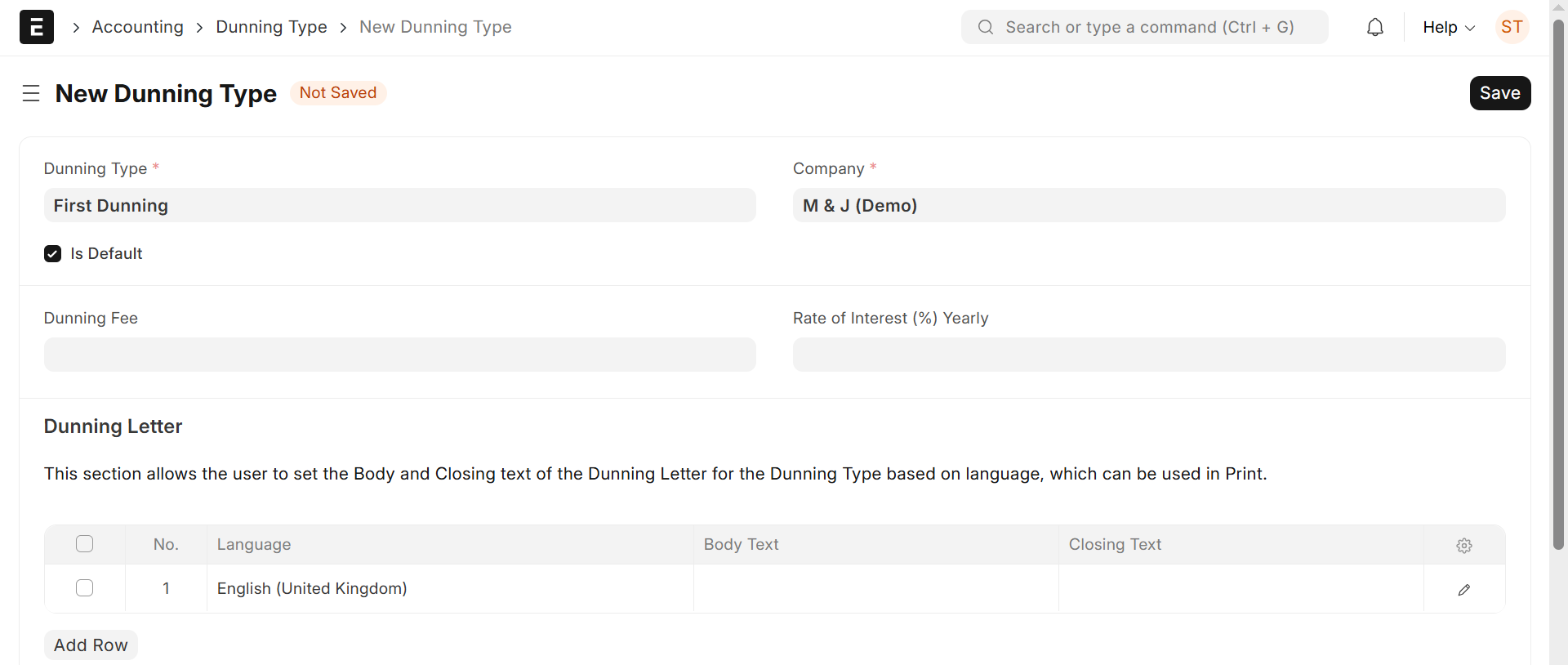Image resolution: width=1568 pixels, height=665 pixels.
Task: Navigate to Dunning Type breadcrumb
Action: point(271,27)
